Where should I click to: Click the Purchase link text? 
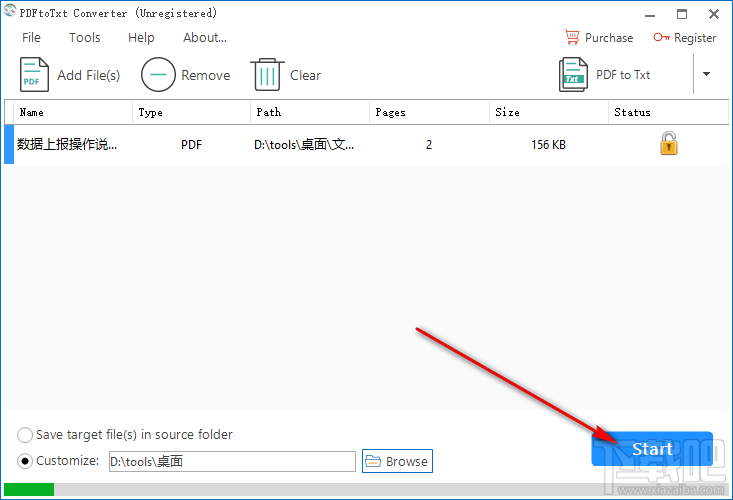click(609, 37)
